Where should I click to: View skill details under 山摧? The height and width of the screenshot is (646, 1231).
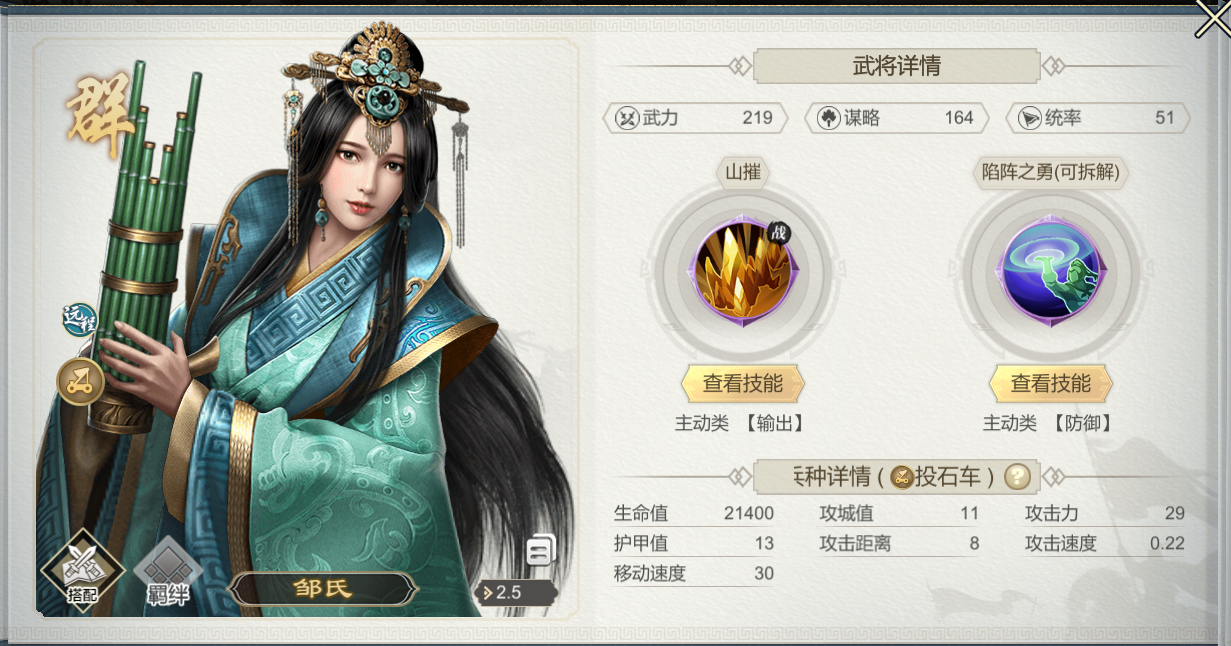pos(743,383)
